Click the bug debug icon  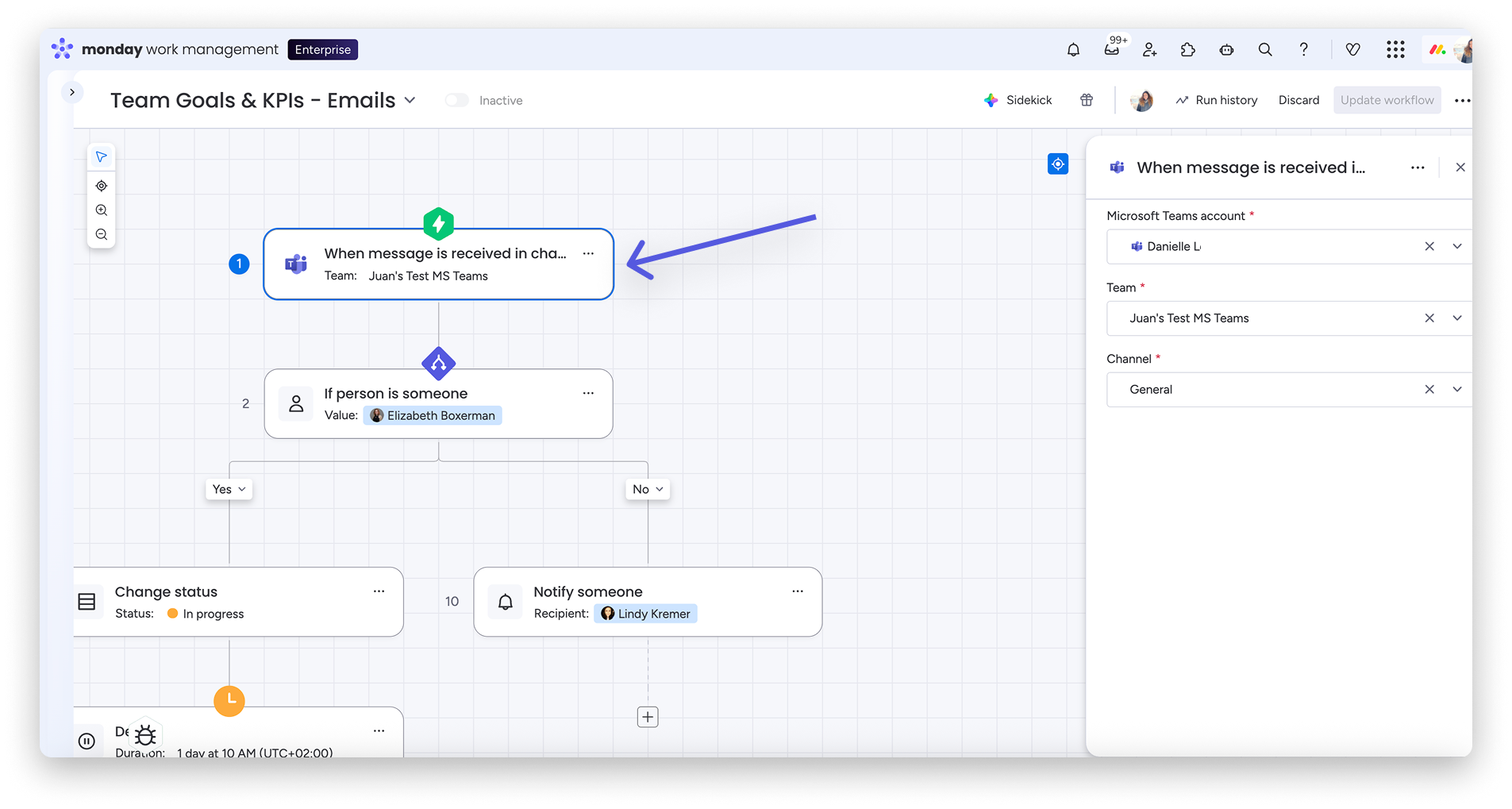tap(145, 734)
